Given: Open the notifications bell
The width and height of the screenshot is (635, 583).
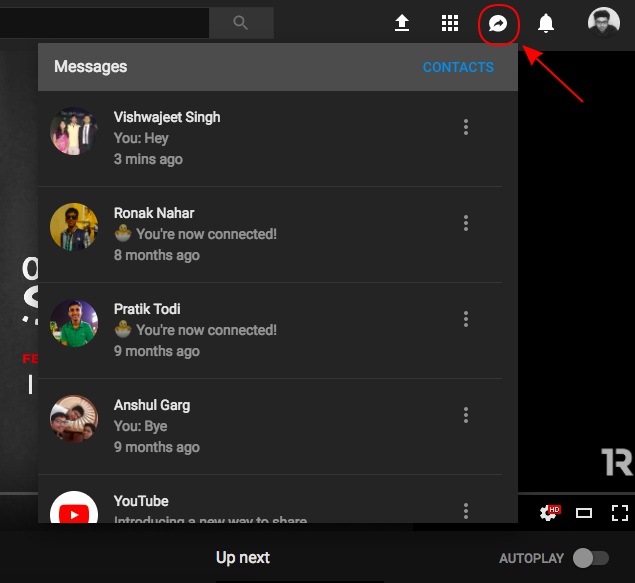Looking at the screenshot, I should 546,23.
